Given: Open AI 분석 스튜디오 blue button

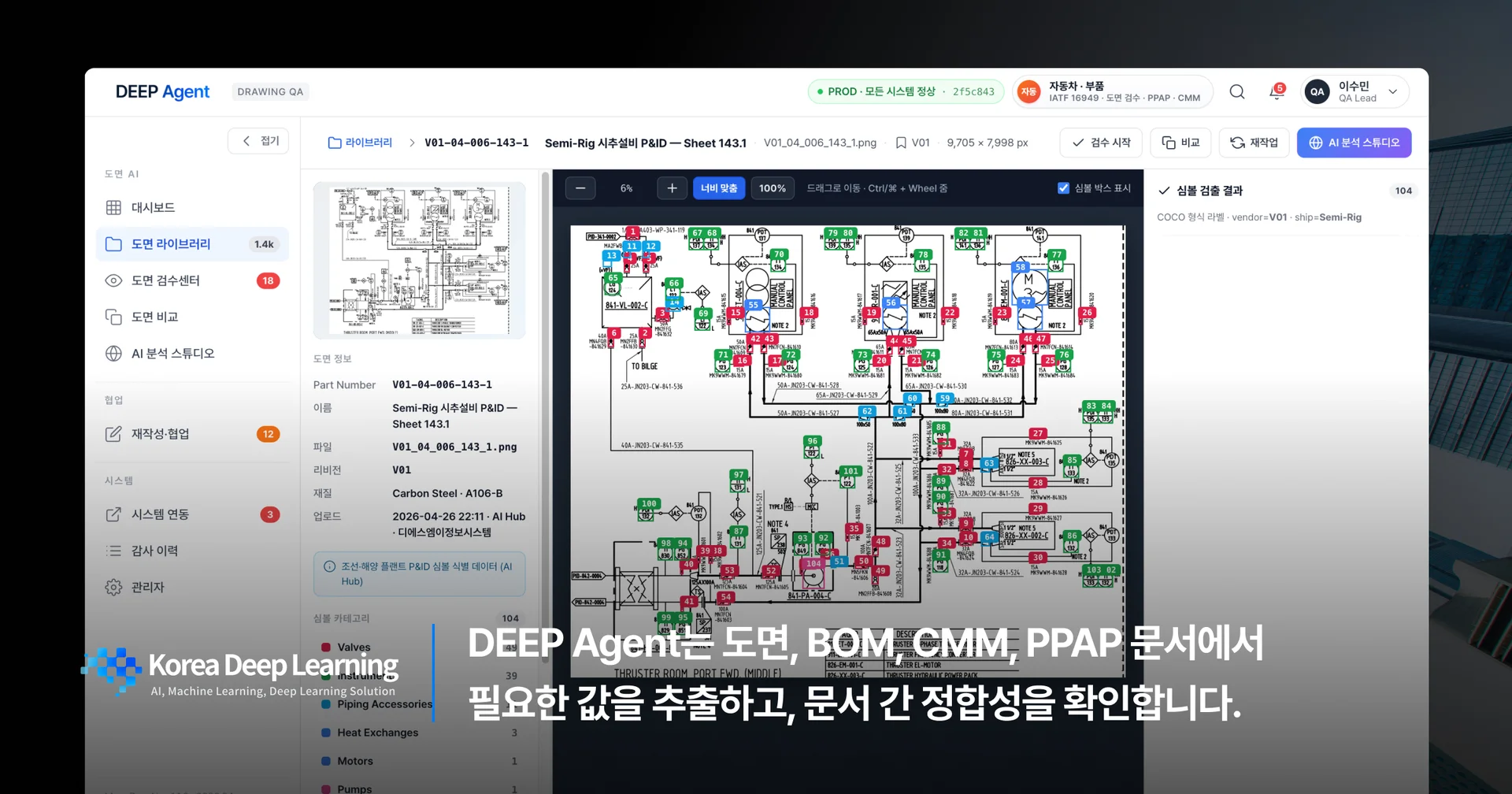Looking at the screenshot, I should tap(1354, 143).
